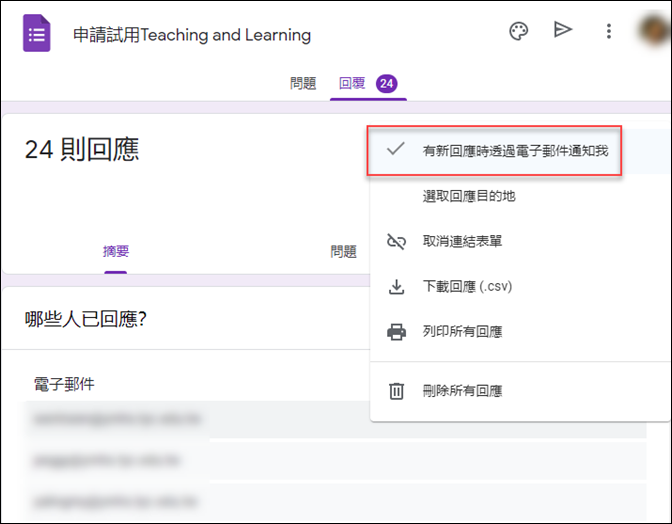Viewport: 672px width, 524px height.
Task: Click the form title 申請試用Teaching and Learning
Action: click(192, 35)
